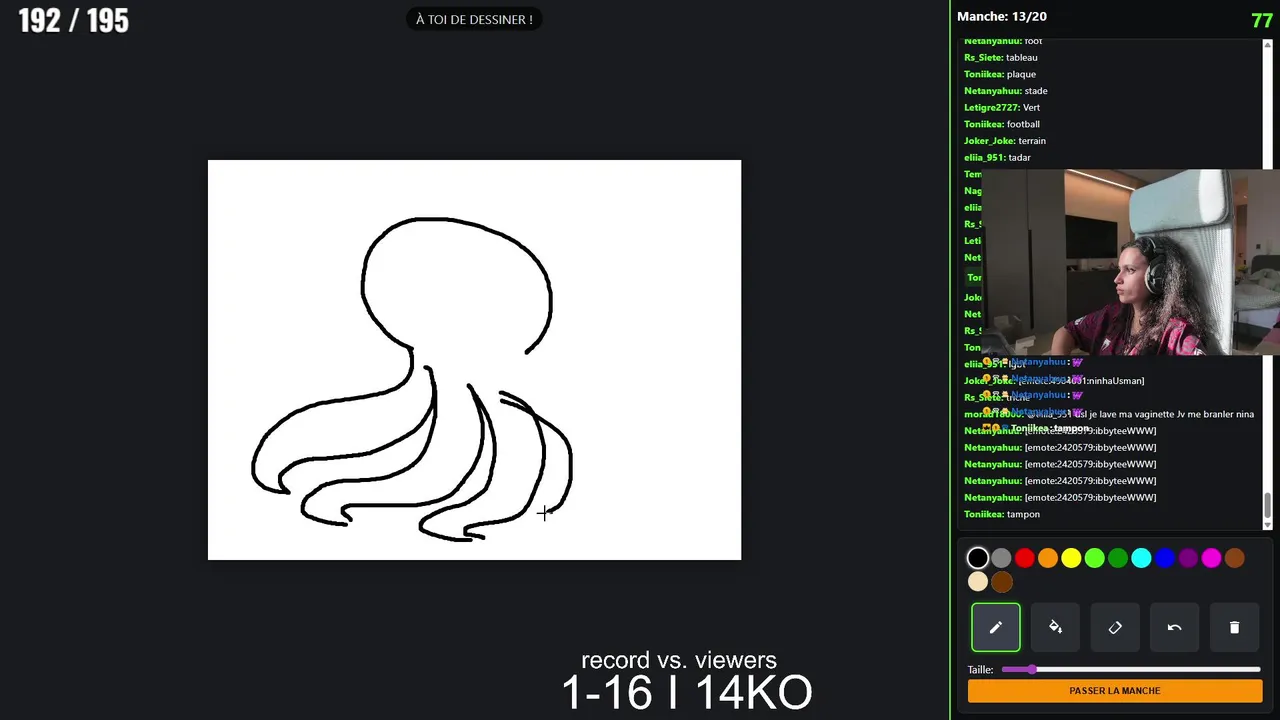Viewport: 1280px width, 720px height.
Task: Pick the gray color swatch
Action: pyautogui.click(x=1001, y=558)
